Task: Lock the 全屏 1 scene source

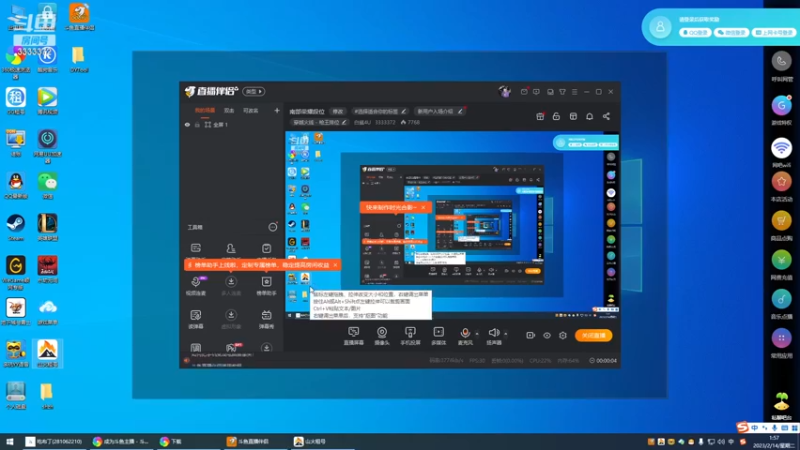Action: pos(197,124)
